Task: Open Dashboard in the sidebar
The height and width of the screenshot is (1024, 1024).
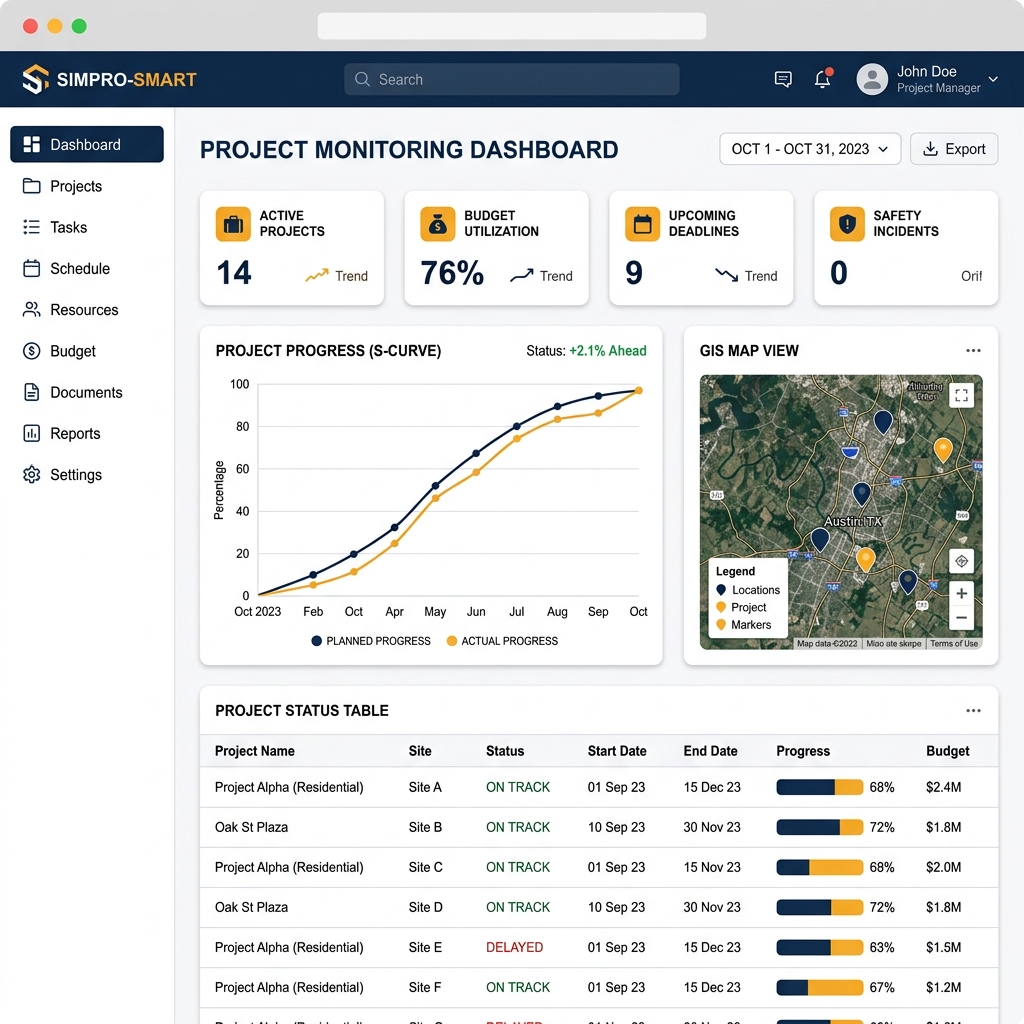Action: point(87,144)
